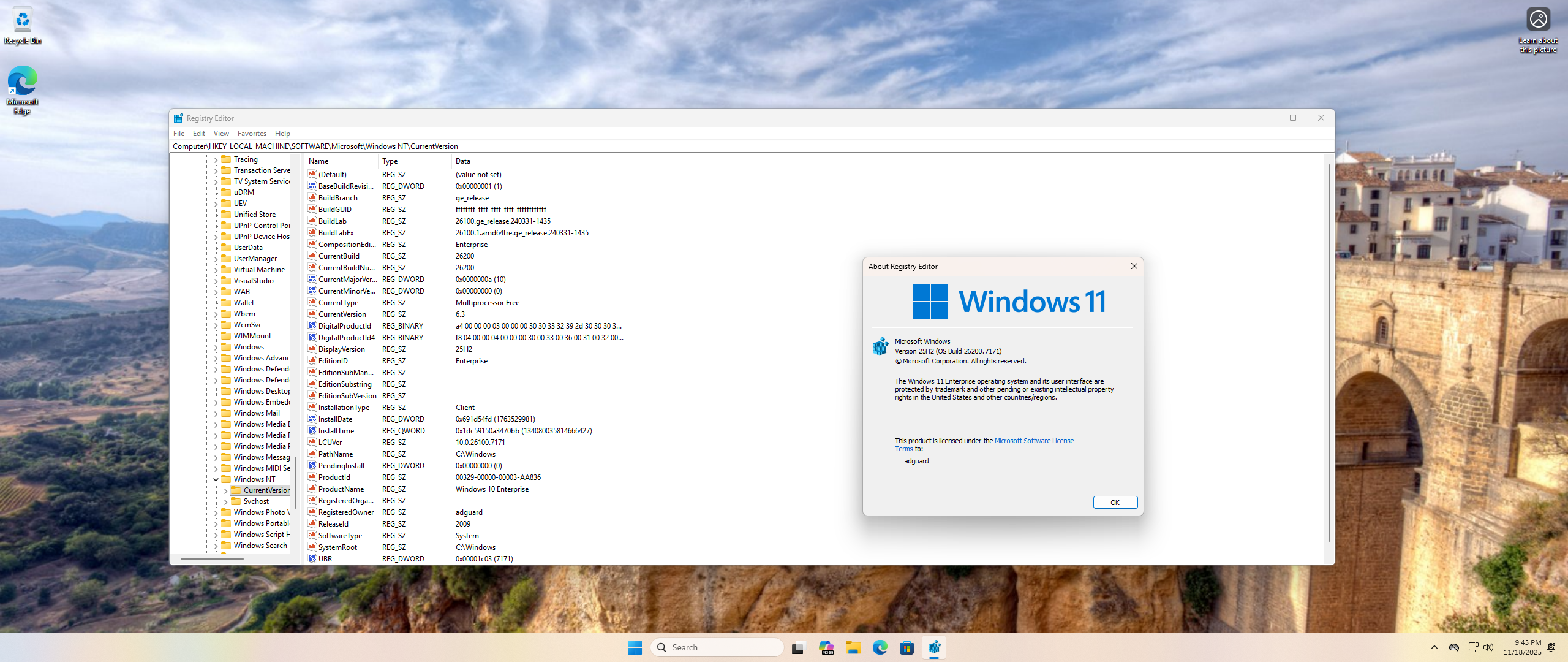Open the Microsoft Software License Terms link

(1034, 441)
